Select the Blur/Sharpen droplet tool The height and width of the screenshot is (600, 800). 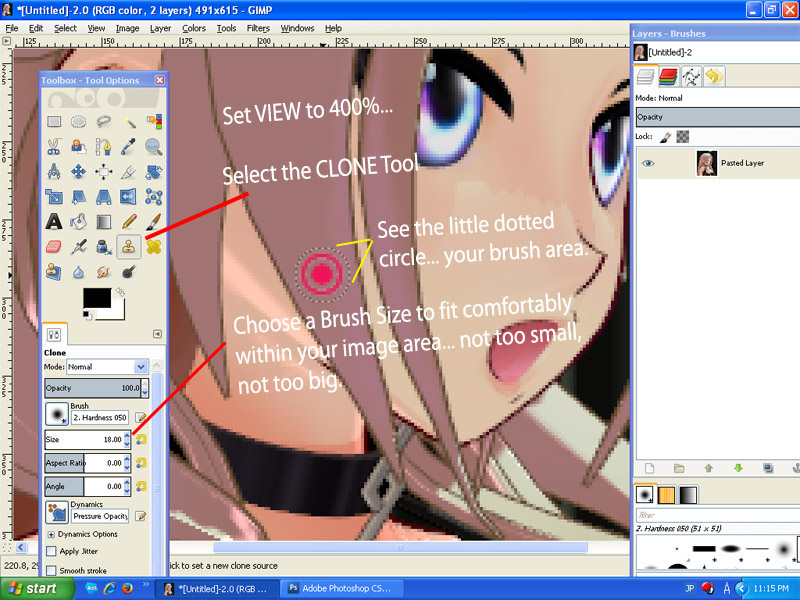tap(79, 271)
